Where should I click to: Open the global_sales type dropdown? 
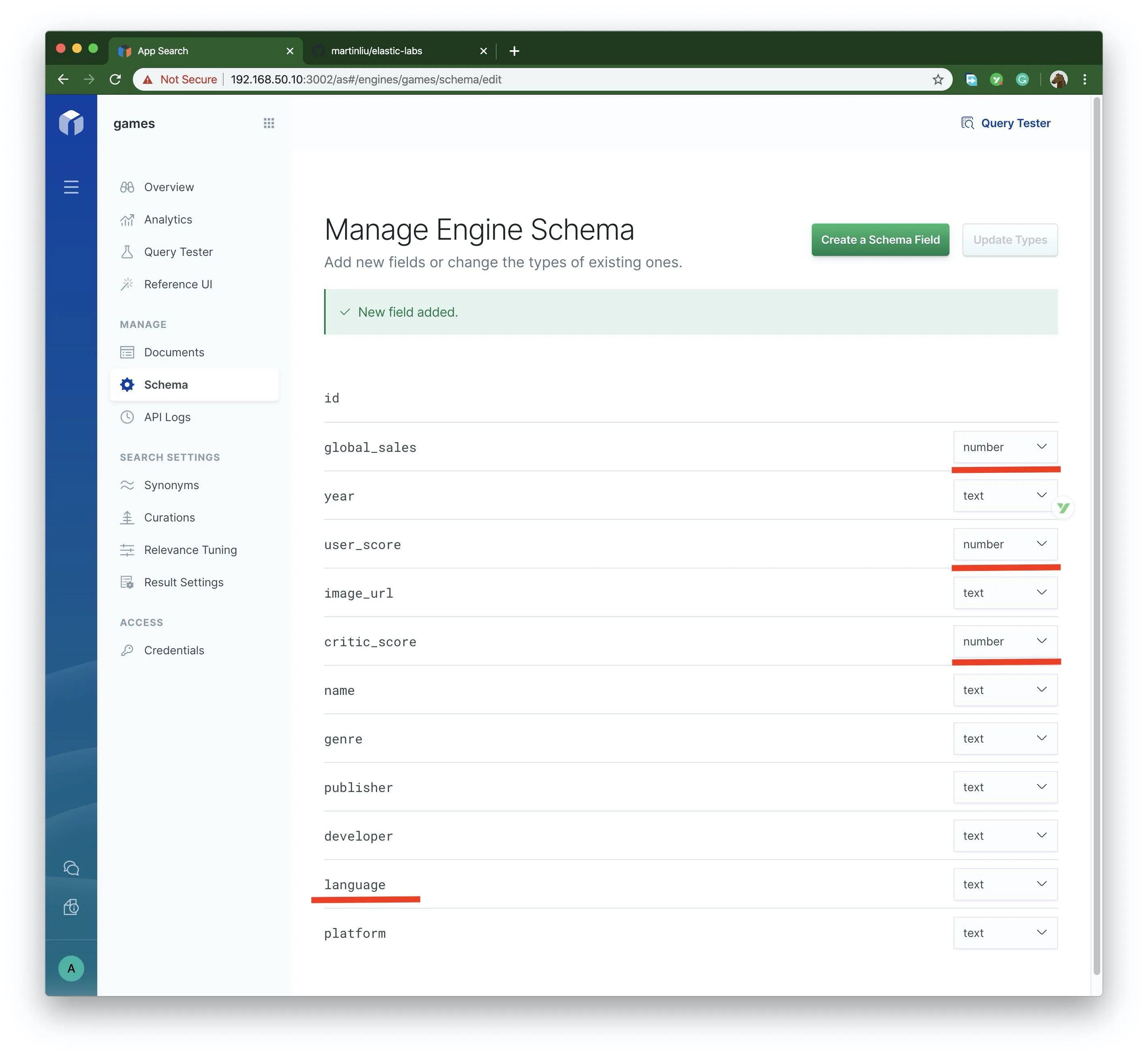(x=1005, y=447)
